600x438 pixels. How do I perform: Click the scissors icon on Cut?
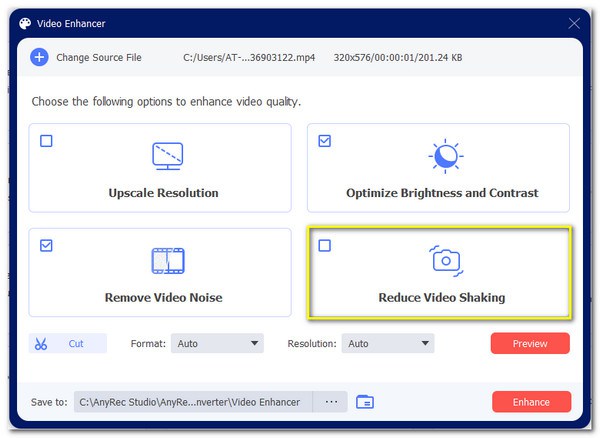click(41, 344)
